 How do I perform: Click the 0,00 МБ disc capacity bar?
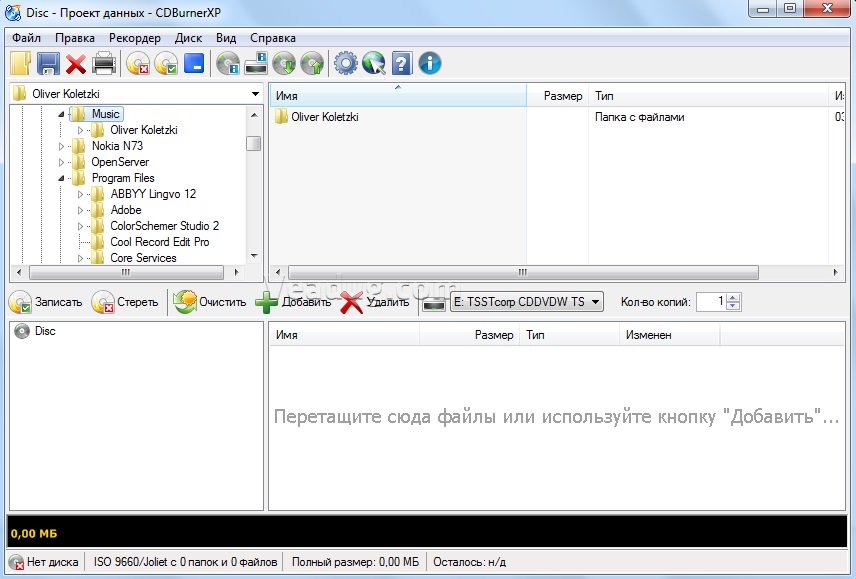(427, 532)
